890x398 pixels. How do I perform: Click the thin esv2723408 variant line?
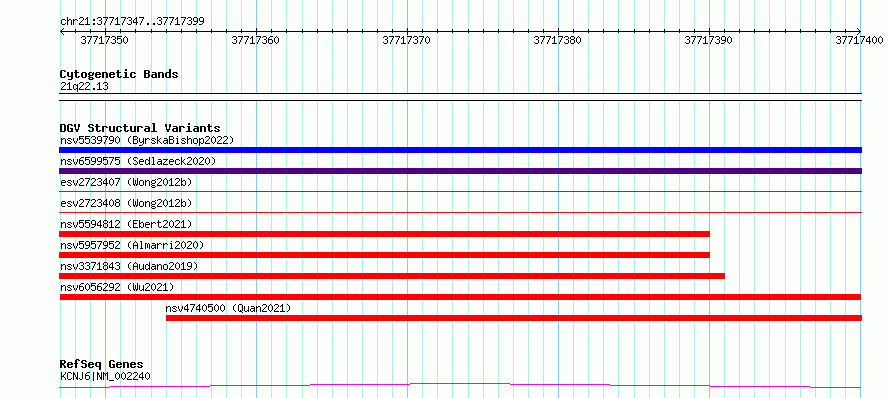pyautogui.click(x=460, y=213)
